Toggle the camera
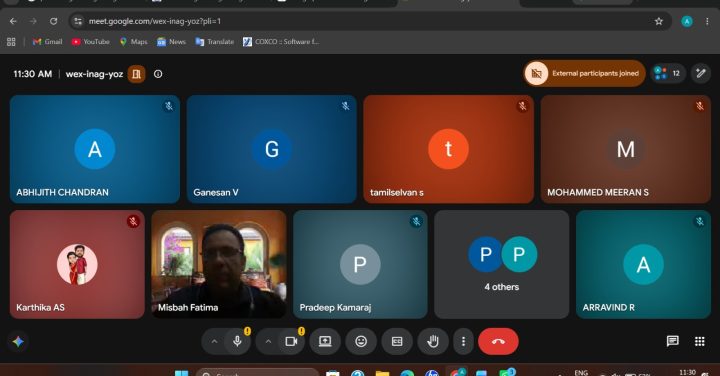This screenshot has width=720, height=376. tap(292, 342)
